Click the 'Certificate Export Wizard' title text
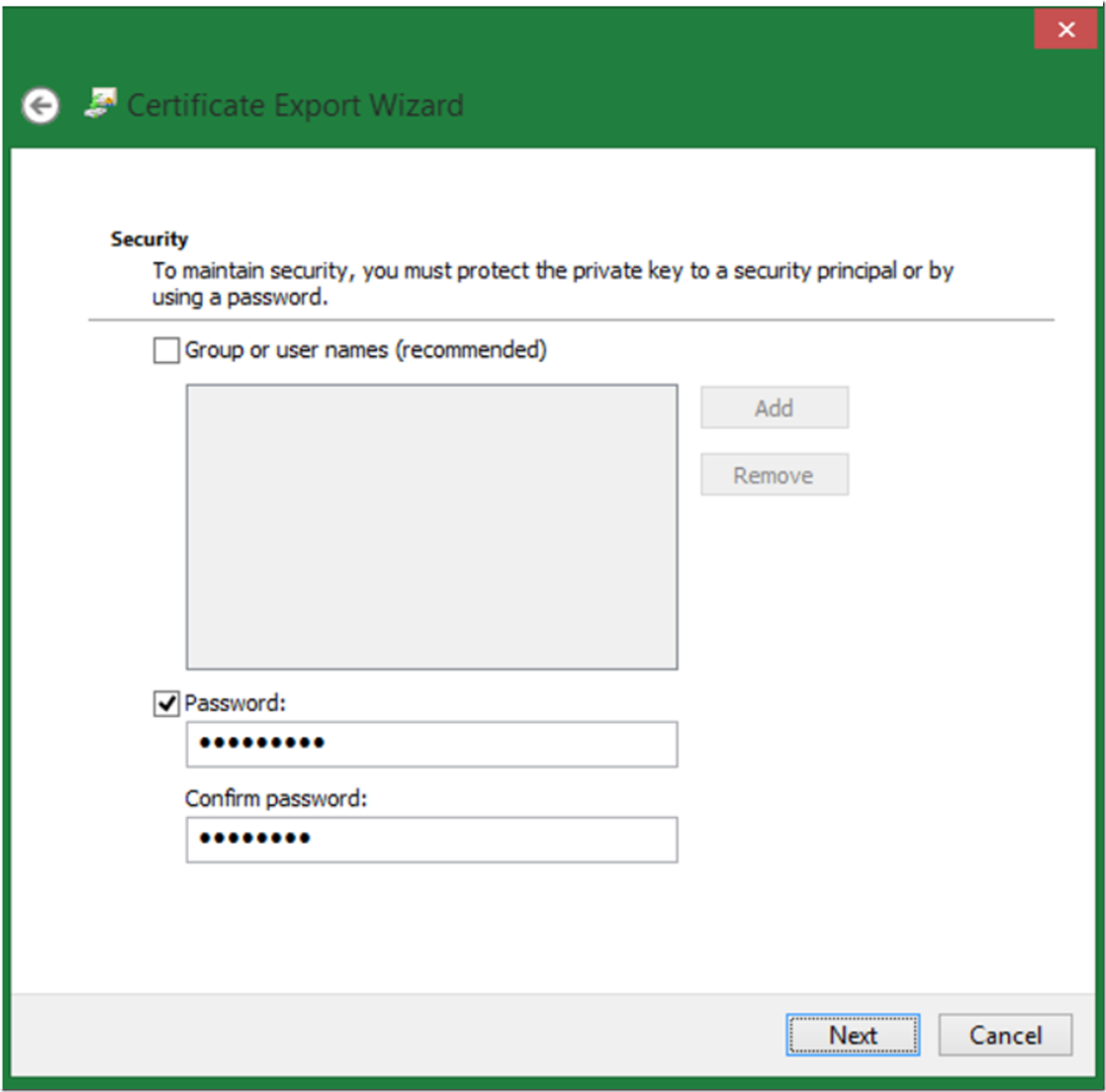Image resolution: width=1106 pixels, height=1092 pixels. 295,105
